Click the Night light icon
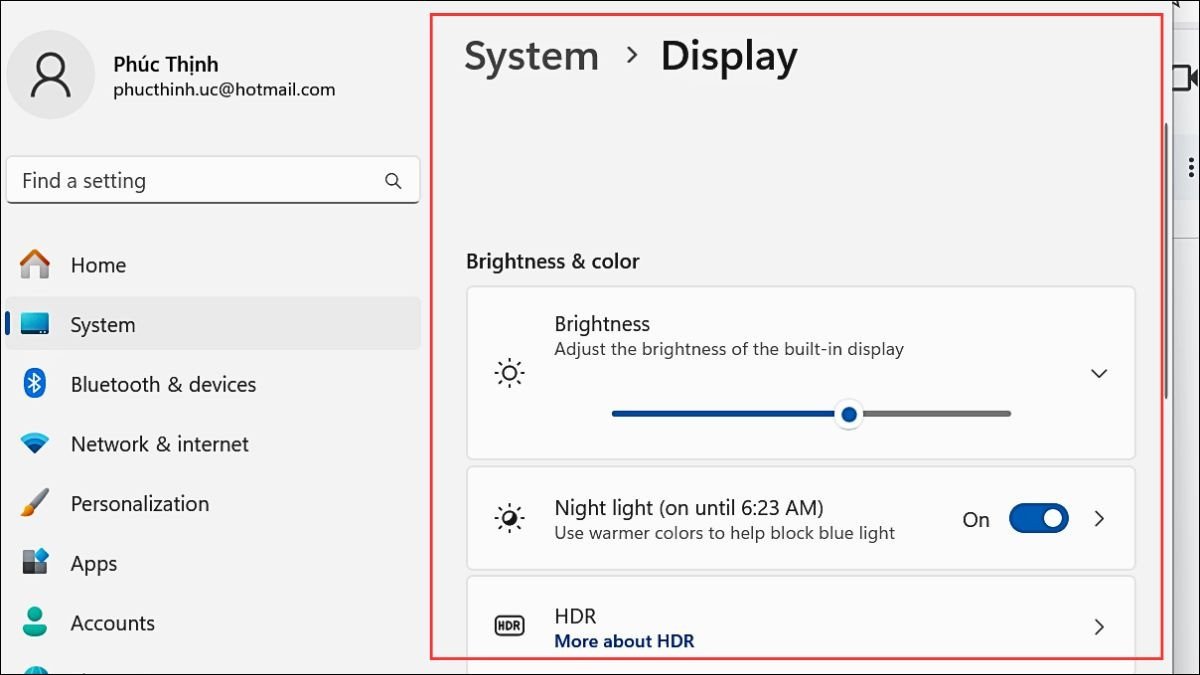The height and width of the screenshot is (675, 1200). point(509,519)
